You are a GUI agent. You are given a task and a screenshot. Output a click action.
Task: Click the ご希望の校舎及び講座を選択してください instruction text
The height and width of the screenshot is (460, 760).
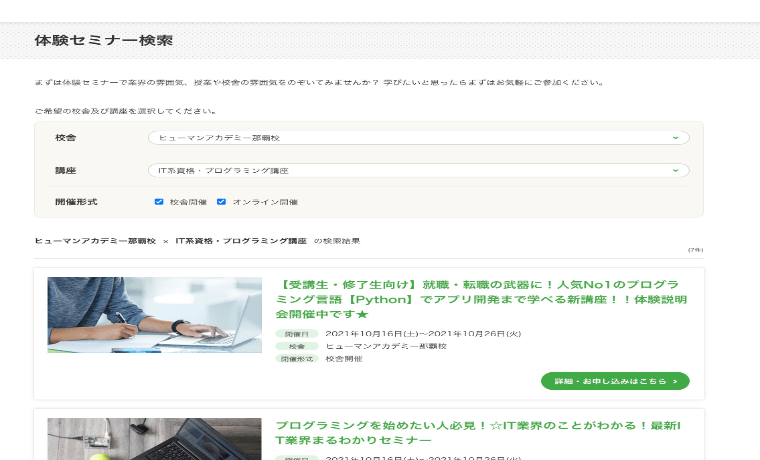[x=126, y=111]
